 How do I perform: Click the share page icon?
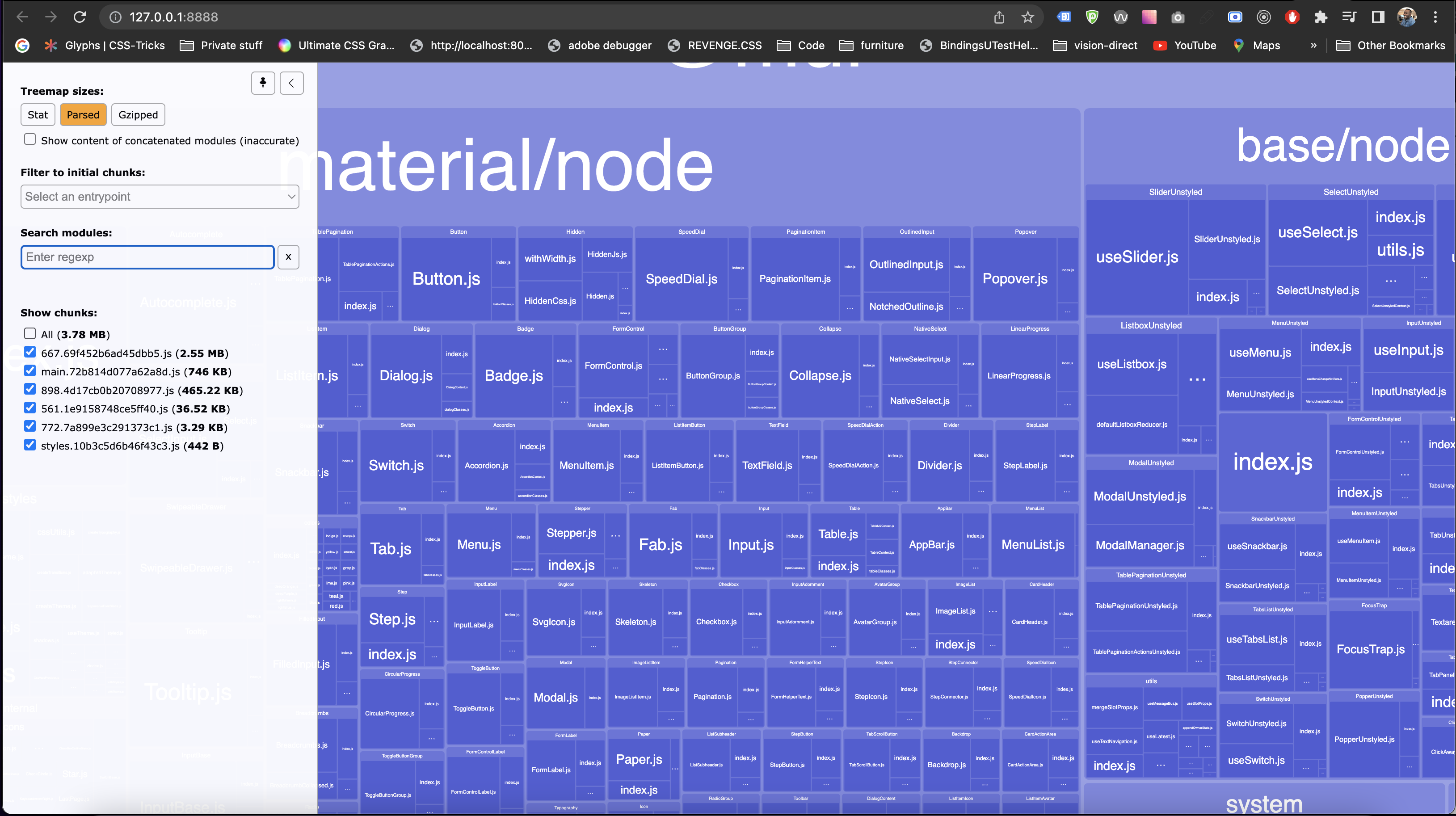tap(999, 17)
